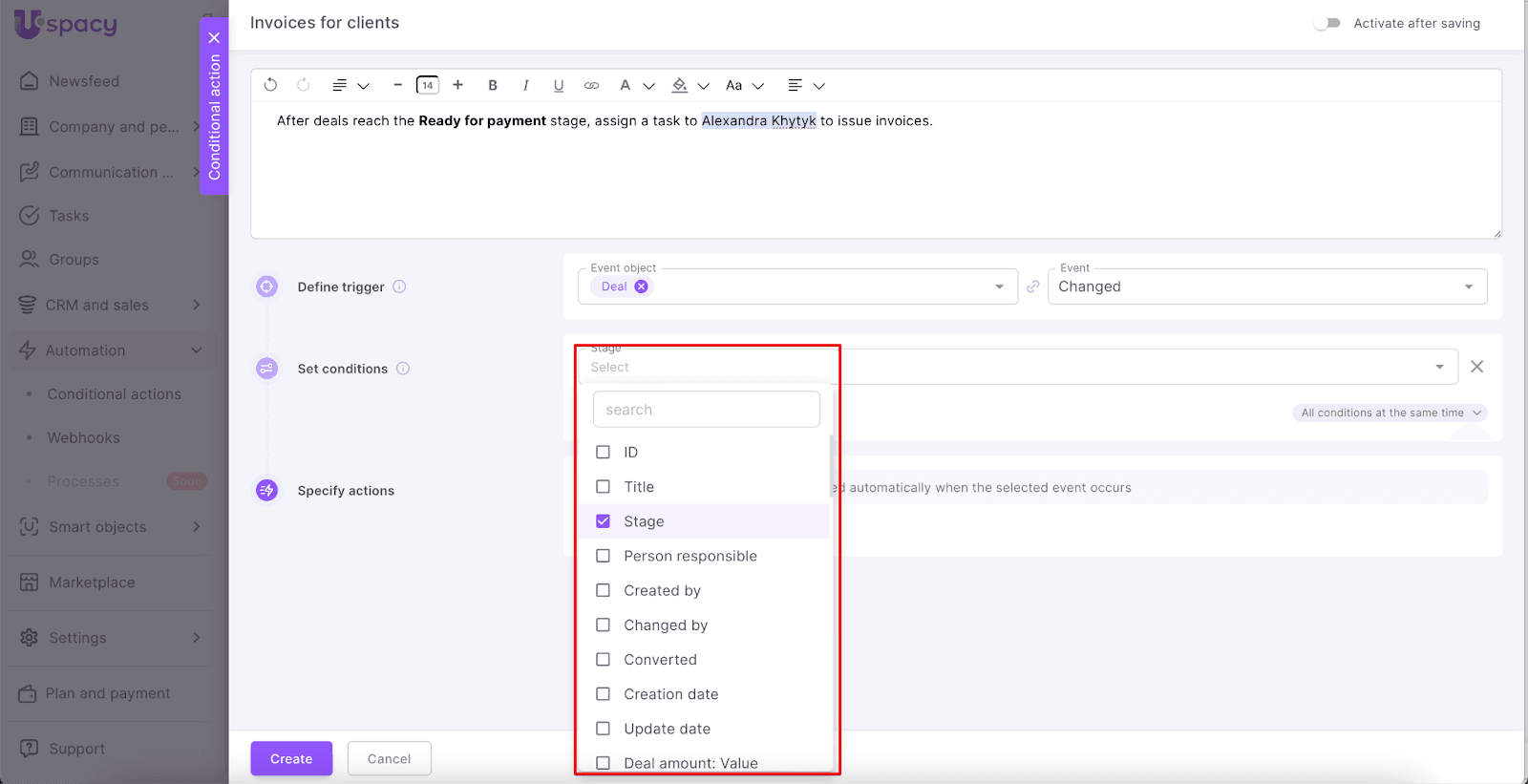Click the undo icon in editor toolbar
The height and width of the screenshot is (784, 1528).
point(270,85)
